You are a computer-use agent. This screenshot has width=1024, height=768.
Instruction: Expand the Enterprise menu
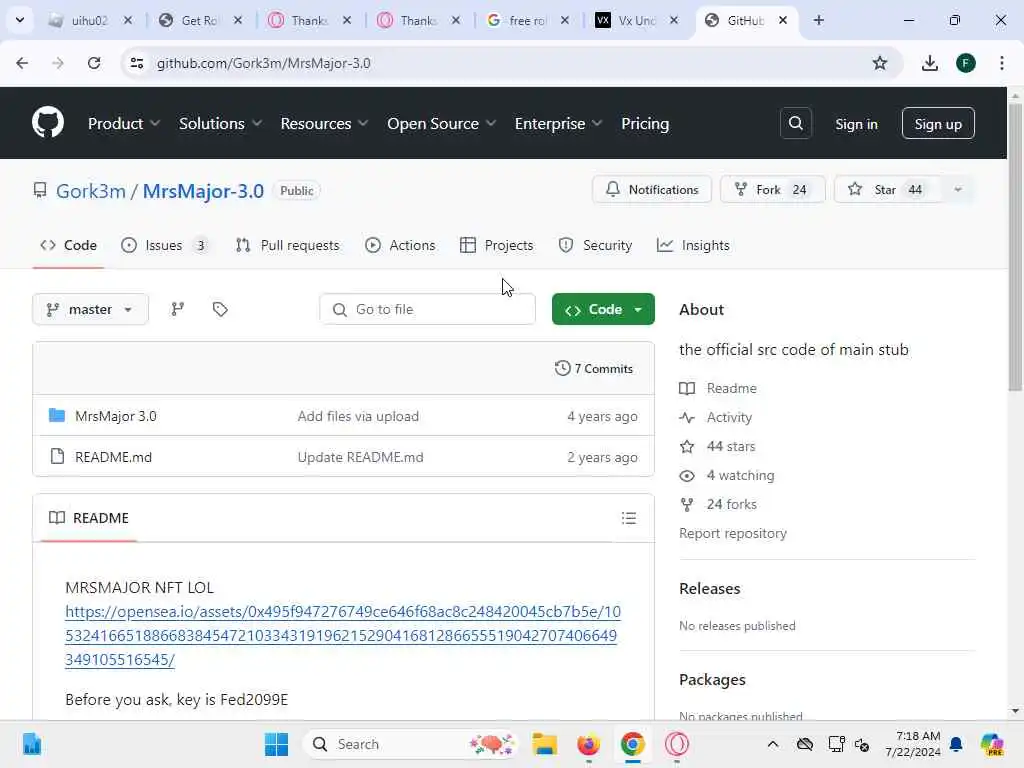pyautogui.click(x=558, y=123)
